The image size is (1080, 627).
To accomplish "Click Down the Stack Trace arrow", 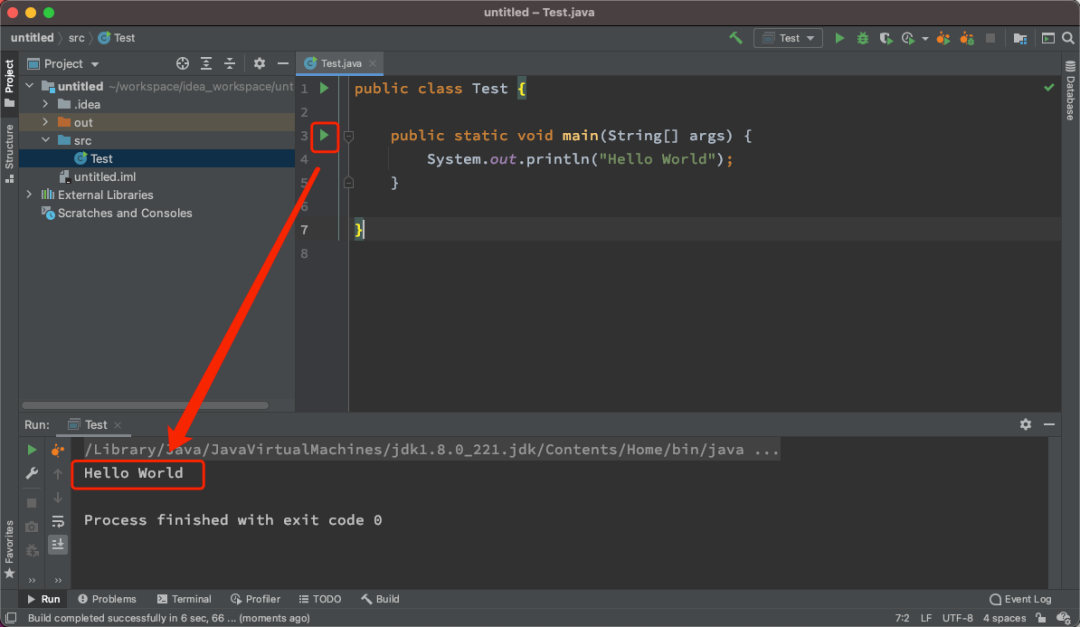I will pos(58,497).
